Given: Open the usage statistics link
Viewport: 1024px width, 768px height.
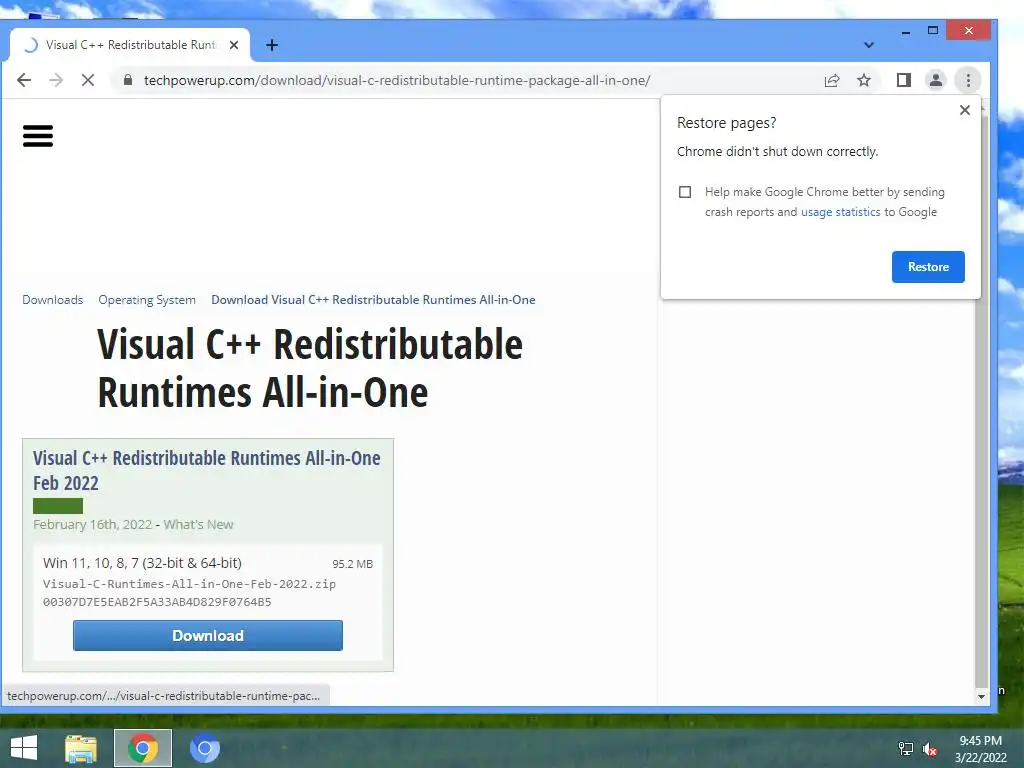Looking at the screenshot, I should (x=840, y=212).
